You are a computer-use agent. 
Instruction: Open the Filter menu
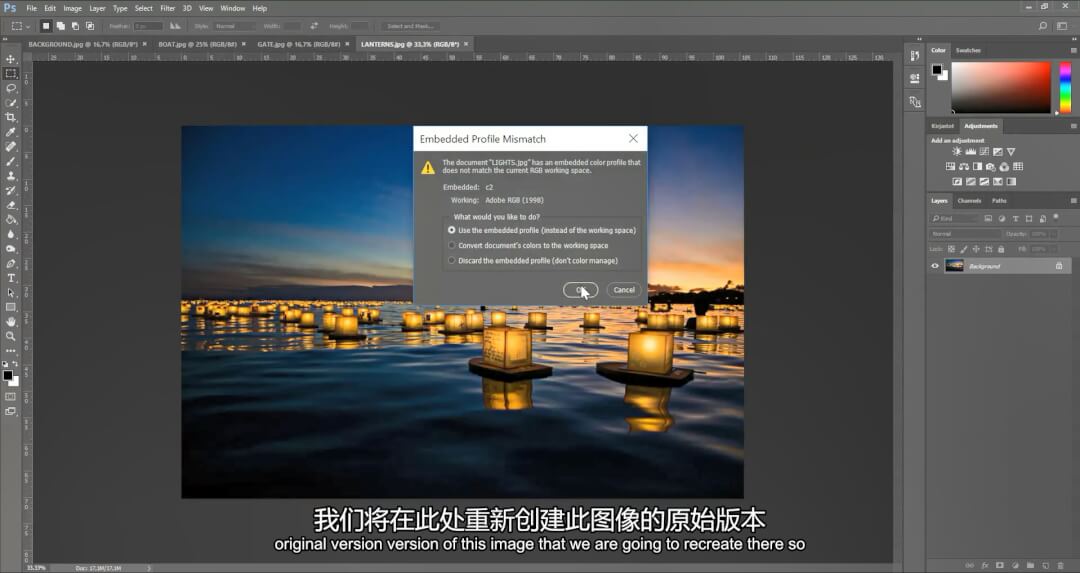pos(168,8)
